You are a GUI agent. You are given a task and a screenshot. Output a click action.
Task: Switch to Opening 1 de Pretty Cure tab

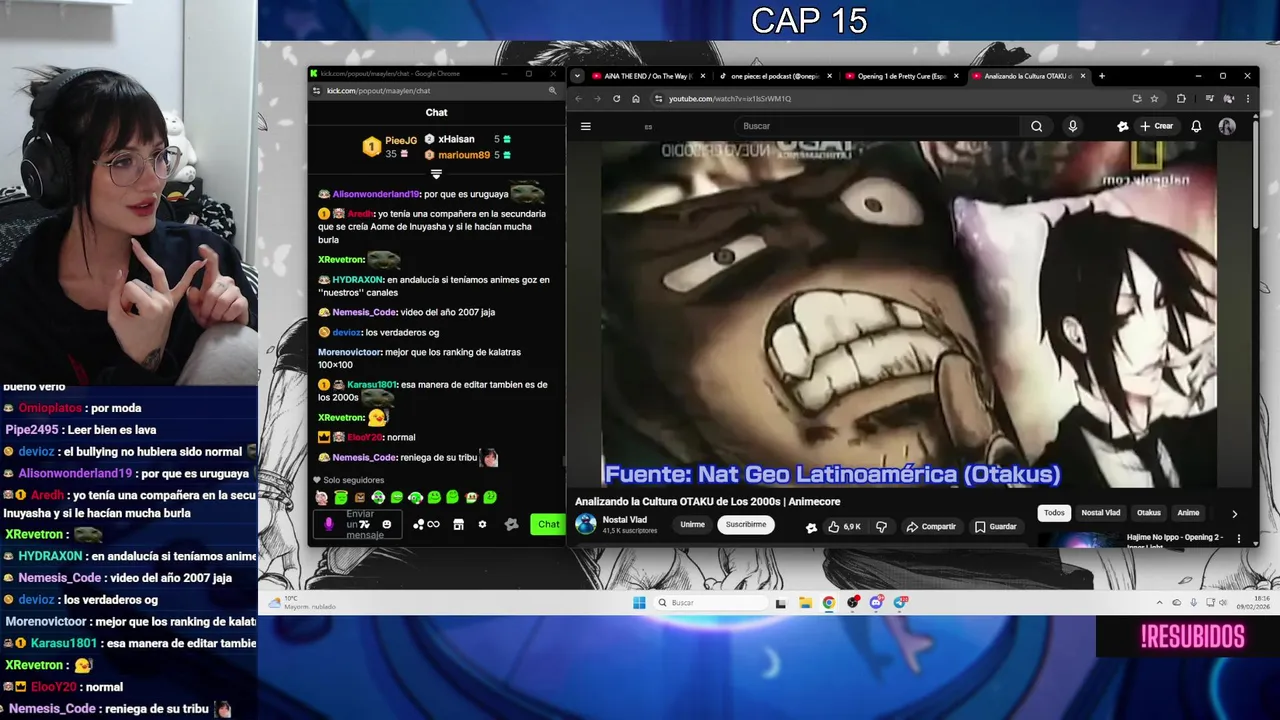coord(900,76)
